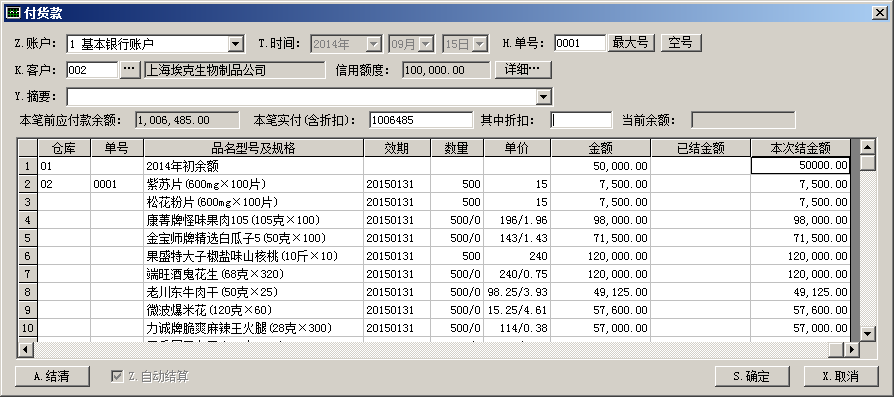
Task: Click the 老川东牛肉干 row
Action: pyautogui.click(x=434, y=292)
